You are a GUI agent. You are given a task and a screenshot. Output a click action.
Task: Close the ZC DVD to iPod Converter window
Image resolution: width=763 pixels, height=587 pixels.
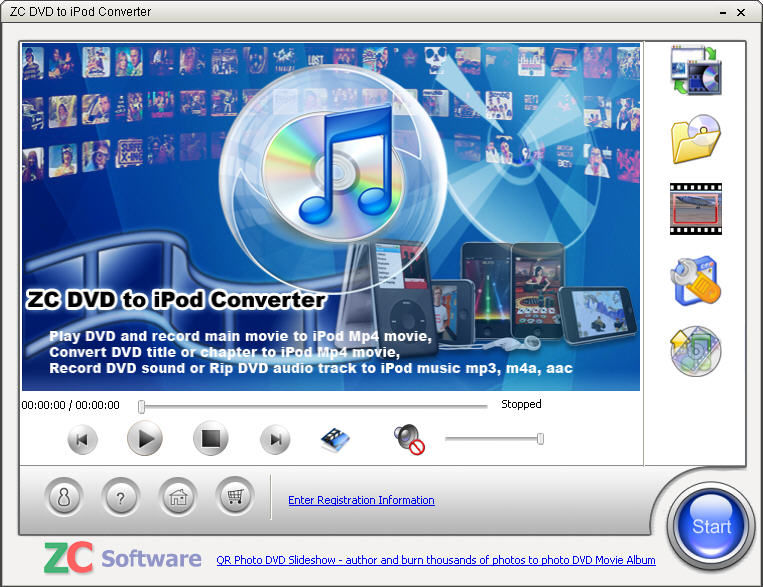(741, 13)
